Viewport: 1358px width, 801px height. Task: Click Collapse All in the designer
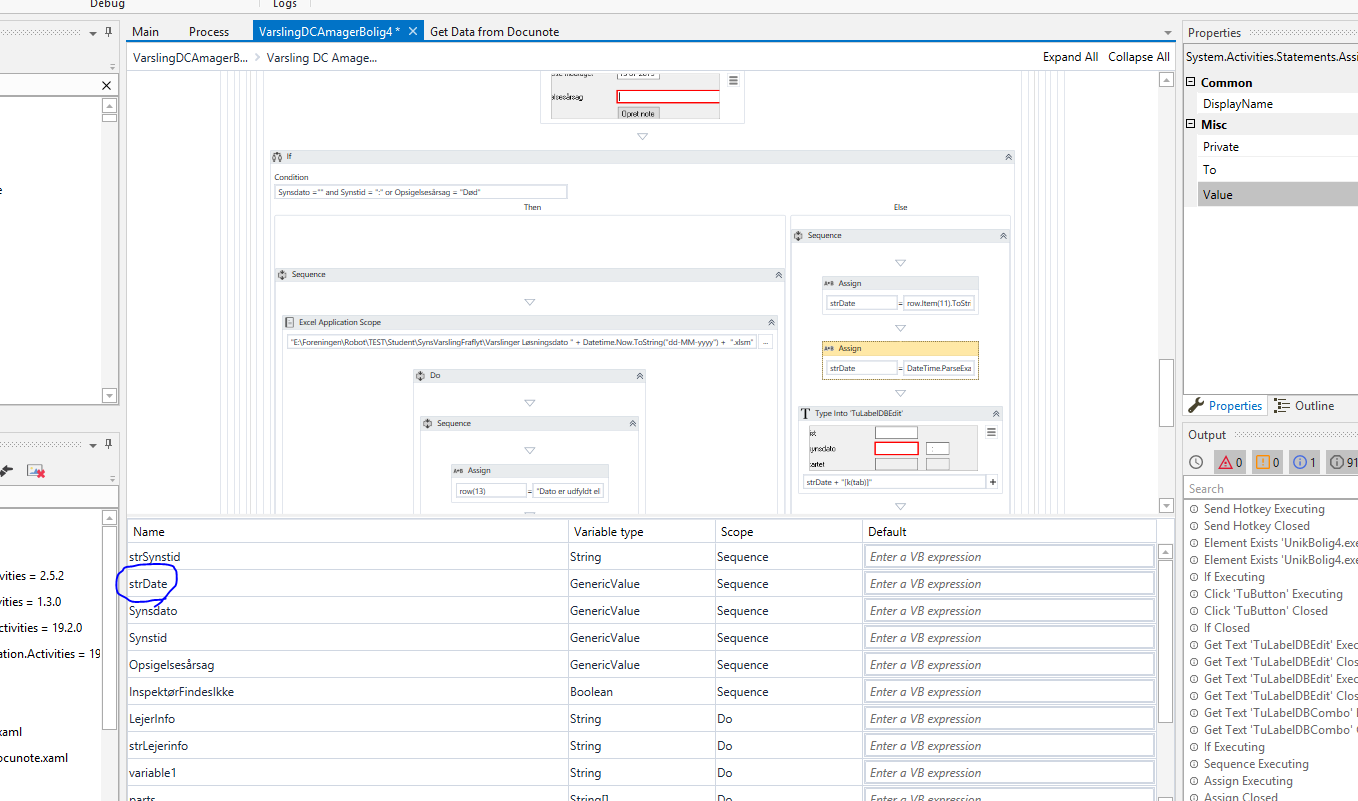(x=1138, y=57)
